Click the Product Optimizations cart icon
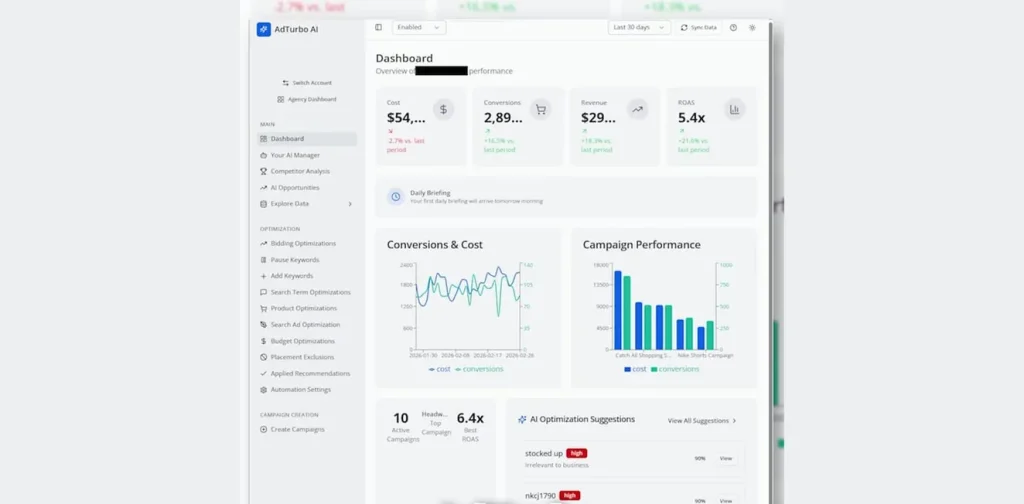 click(x=263, y=308)
